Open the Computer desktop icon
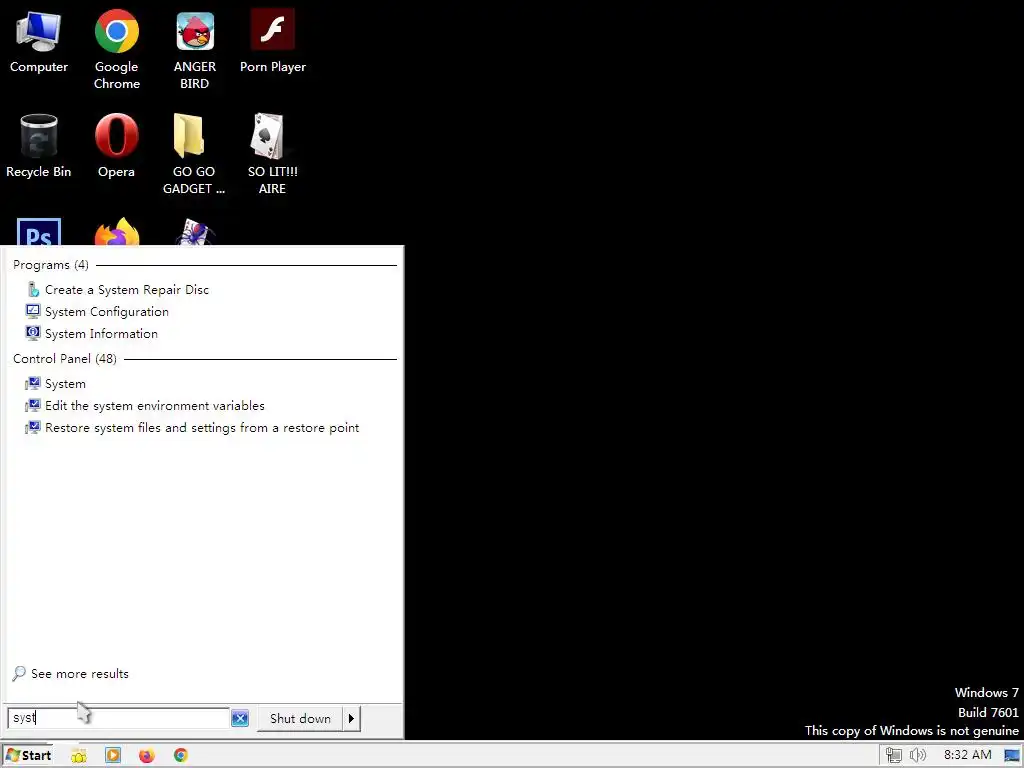 pos(39,42)
